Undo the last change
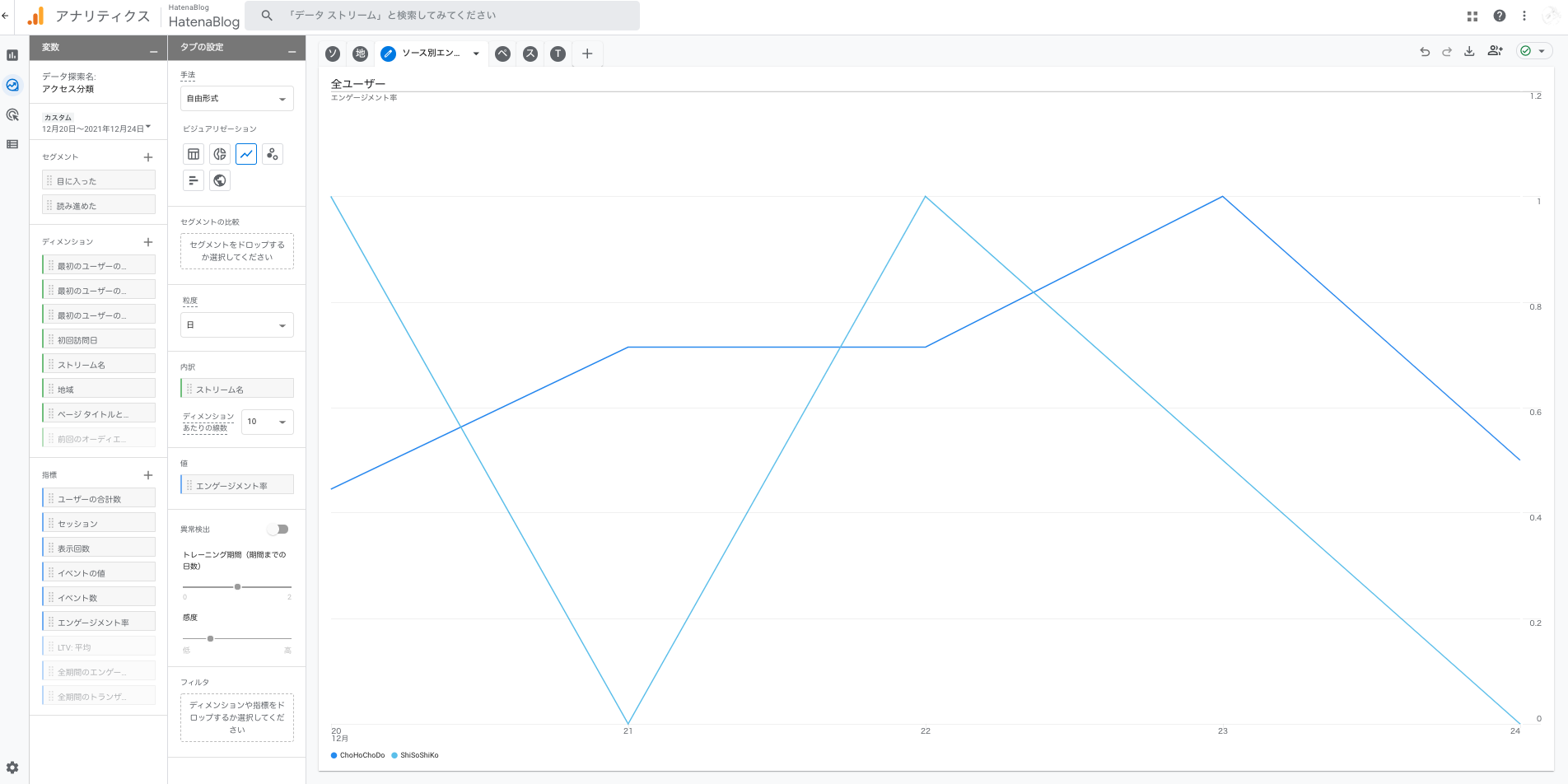Image resolution: width=1568 pixels, height=784 pixels. (x=1425, y=52)
